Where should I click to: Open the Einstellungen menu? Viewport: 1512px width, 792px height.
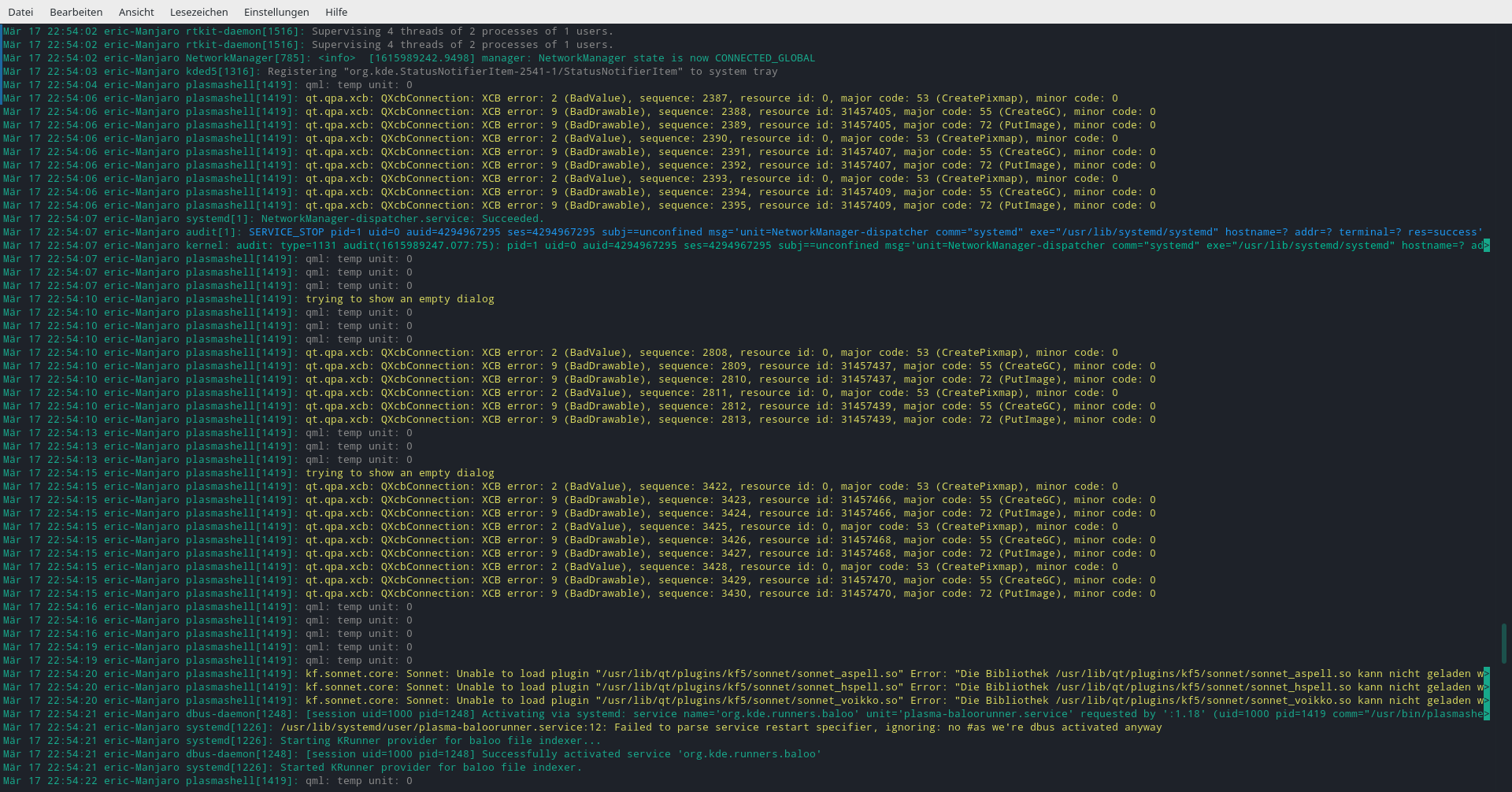click(276, 12)
